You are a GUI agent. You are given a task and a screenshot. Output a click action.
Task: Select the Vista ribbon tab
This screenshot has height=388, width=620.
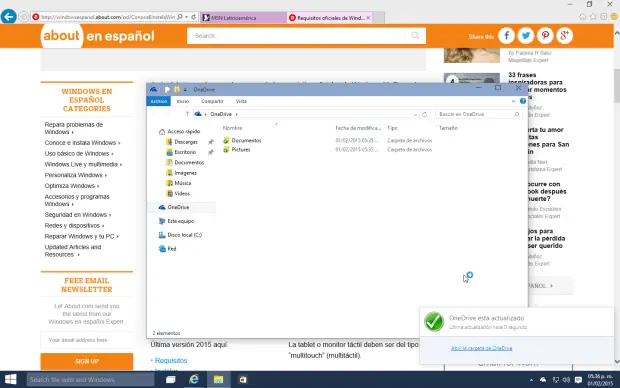(241, 101)
